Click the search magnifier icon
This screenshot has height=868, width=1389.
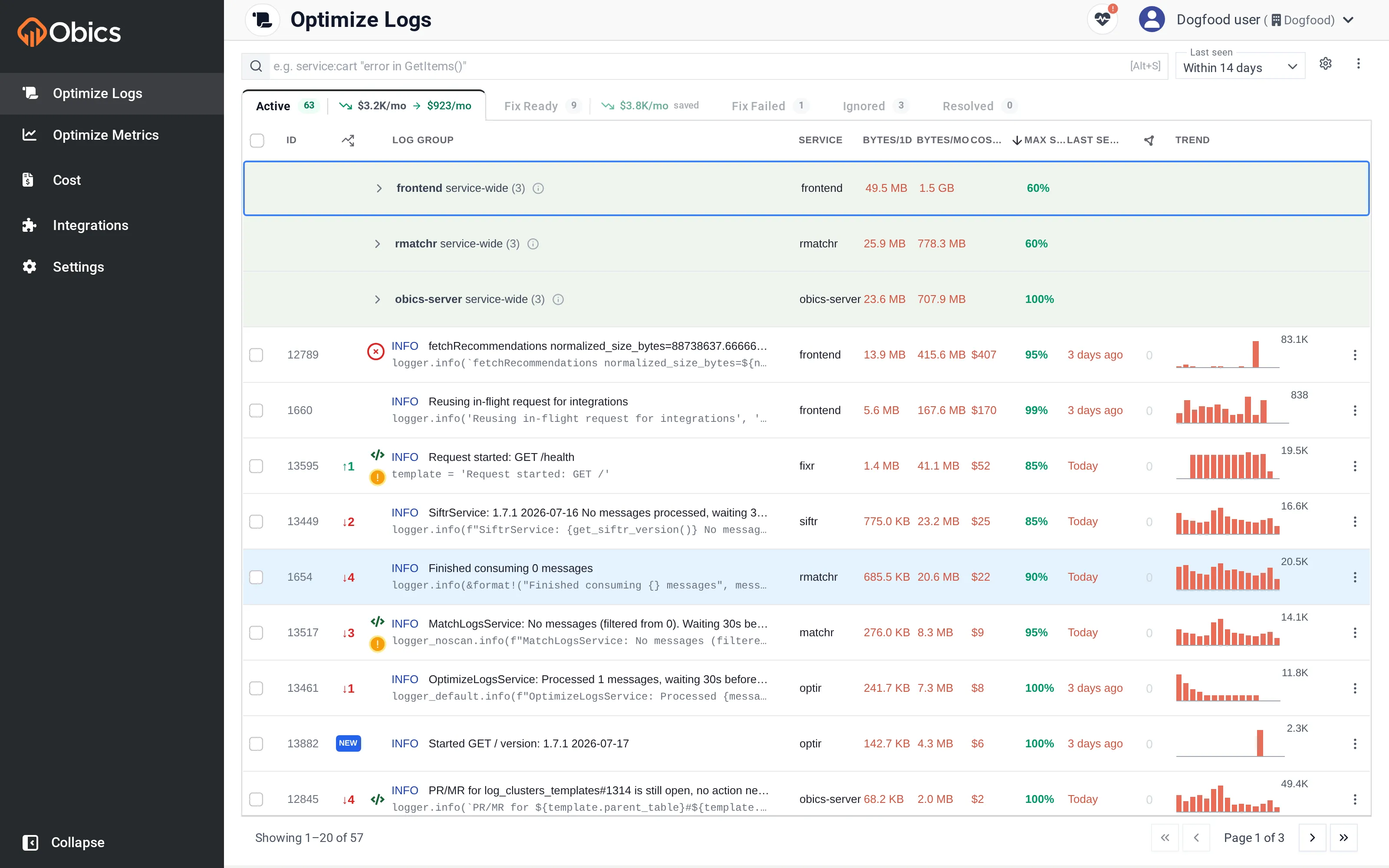(256, 66)
